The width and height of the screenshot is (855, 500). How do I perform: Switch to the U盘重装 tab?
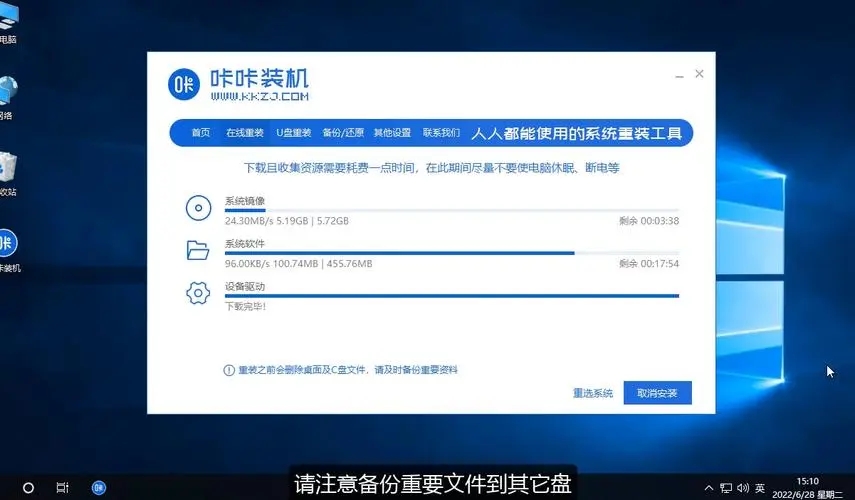click(x=293, y=132)
